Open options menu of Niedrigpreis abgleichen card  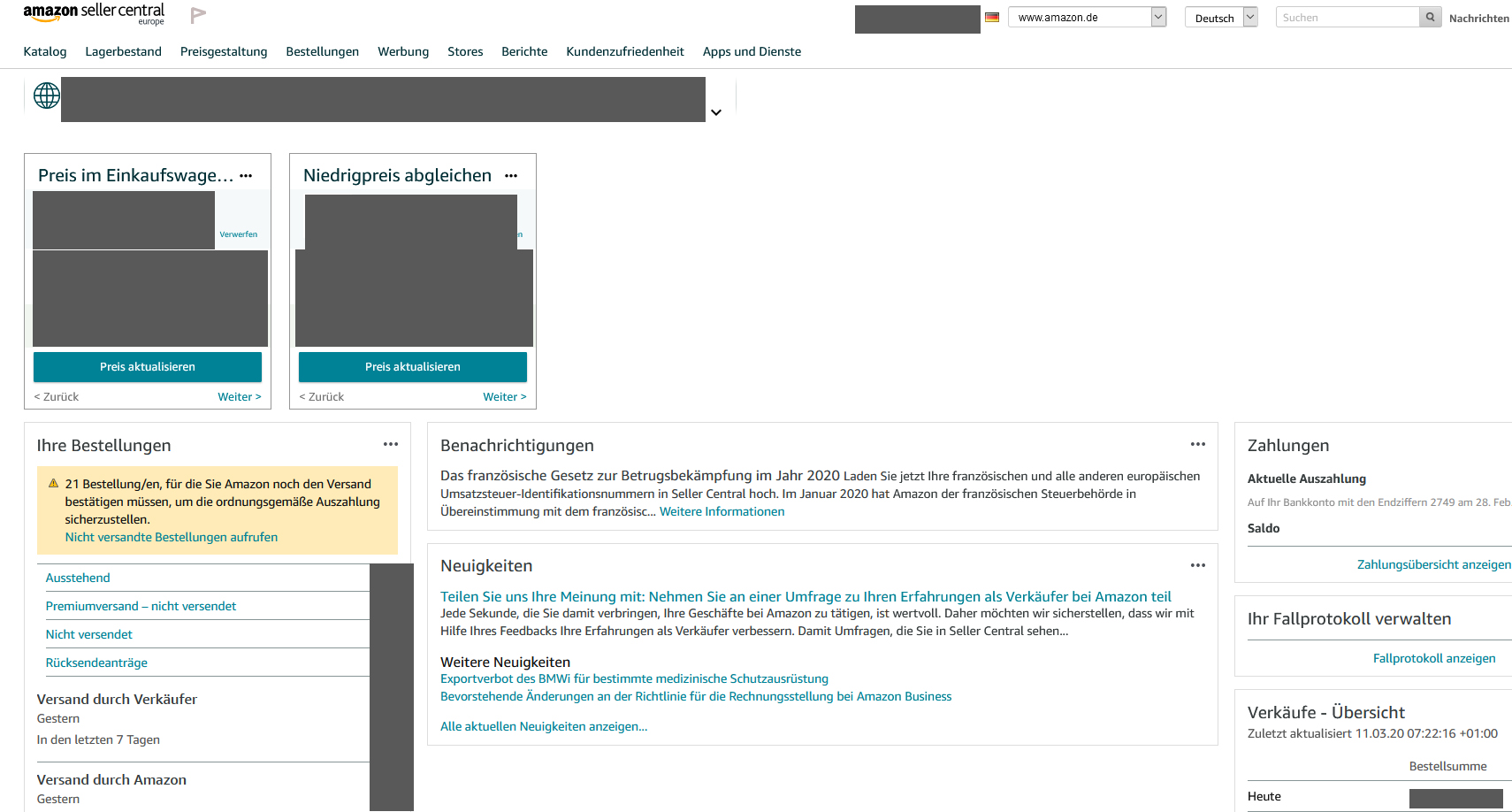point(511,175)
